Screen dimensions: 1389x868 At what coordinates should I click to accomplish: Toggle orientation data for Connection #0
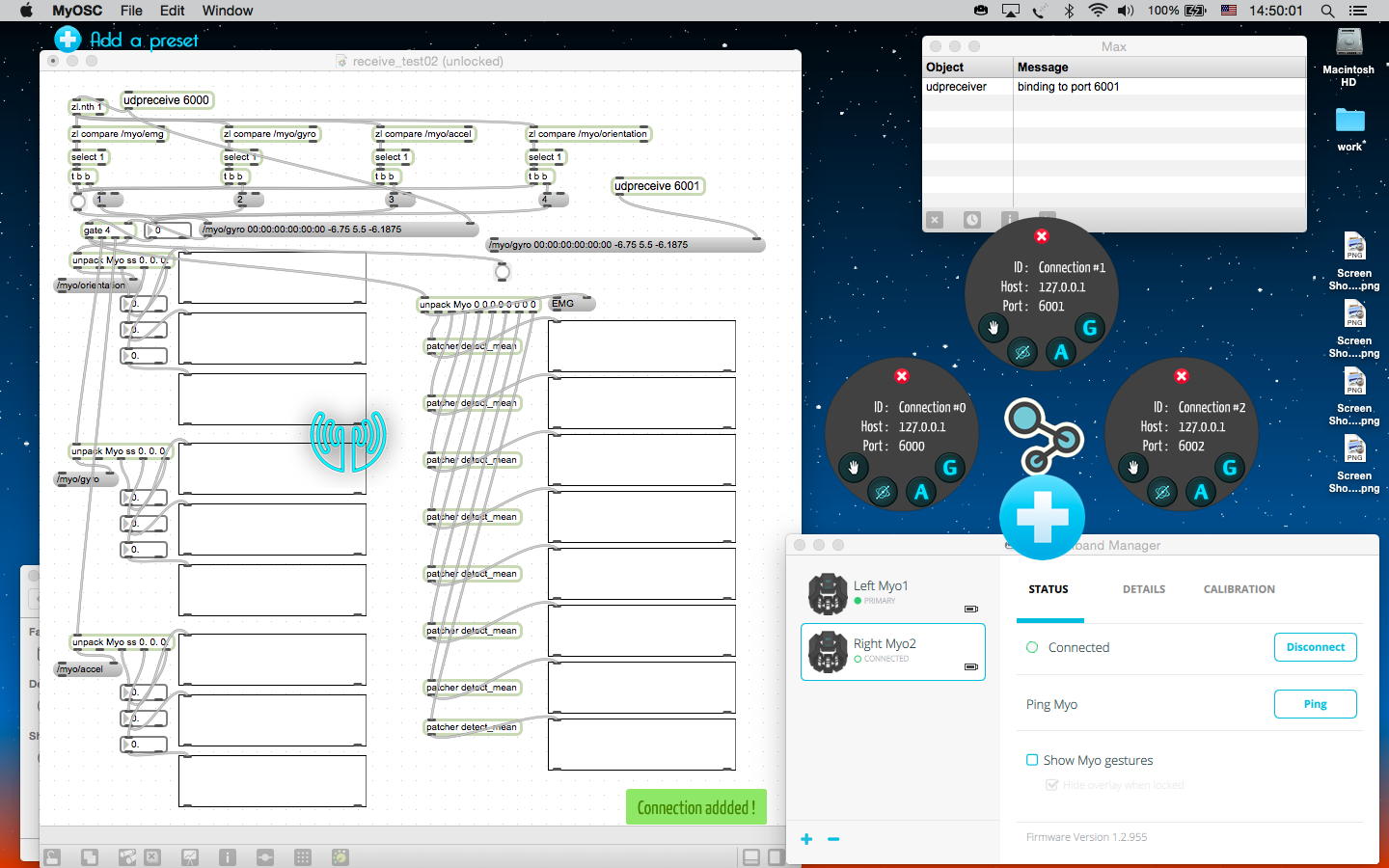[883, 492]
